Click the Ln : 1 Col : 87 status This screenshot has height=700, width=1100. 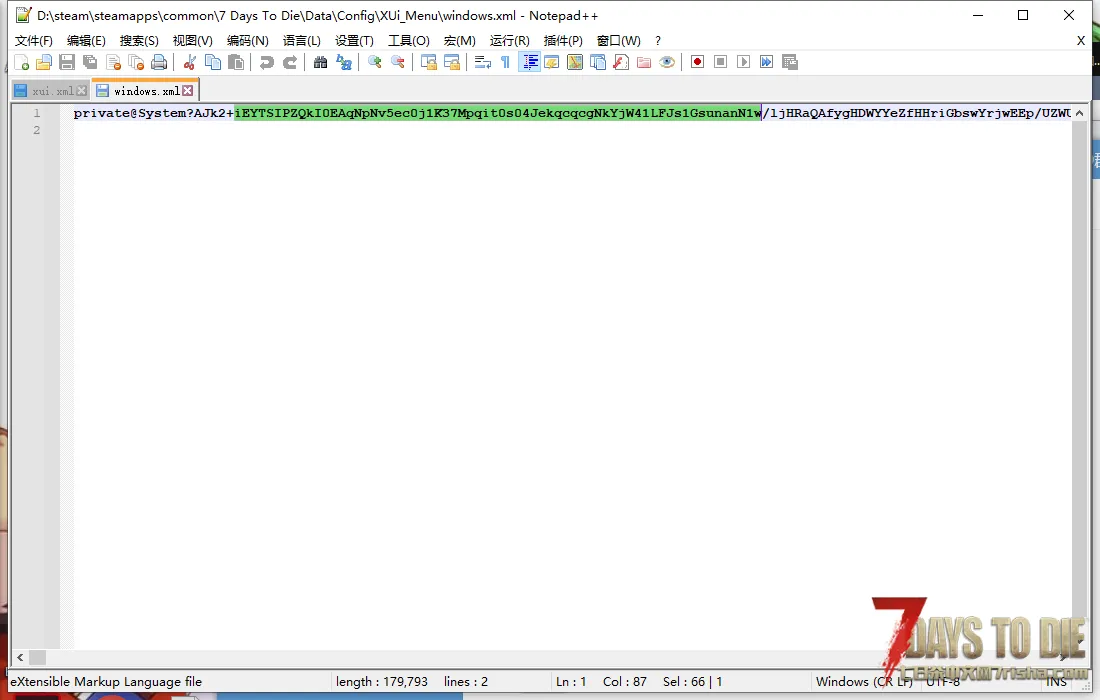click(601, 682)
